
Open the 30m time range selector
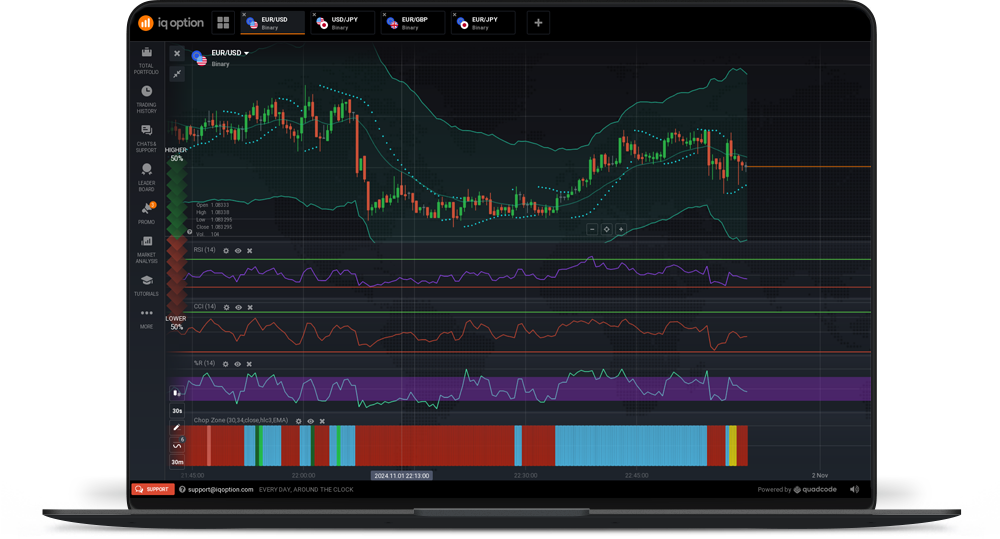177,462
